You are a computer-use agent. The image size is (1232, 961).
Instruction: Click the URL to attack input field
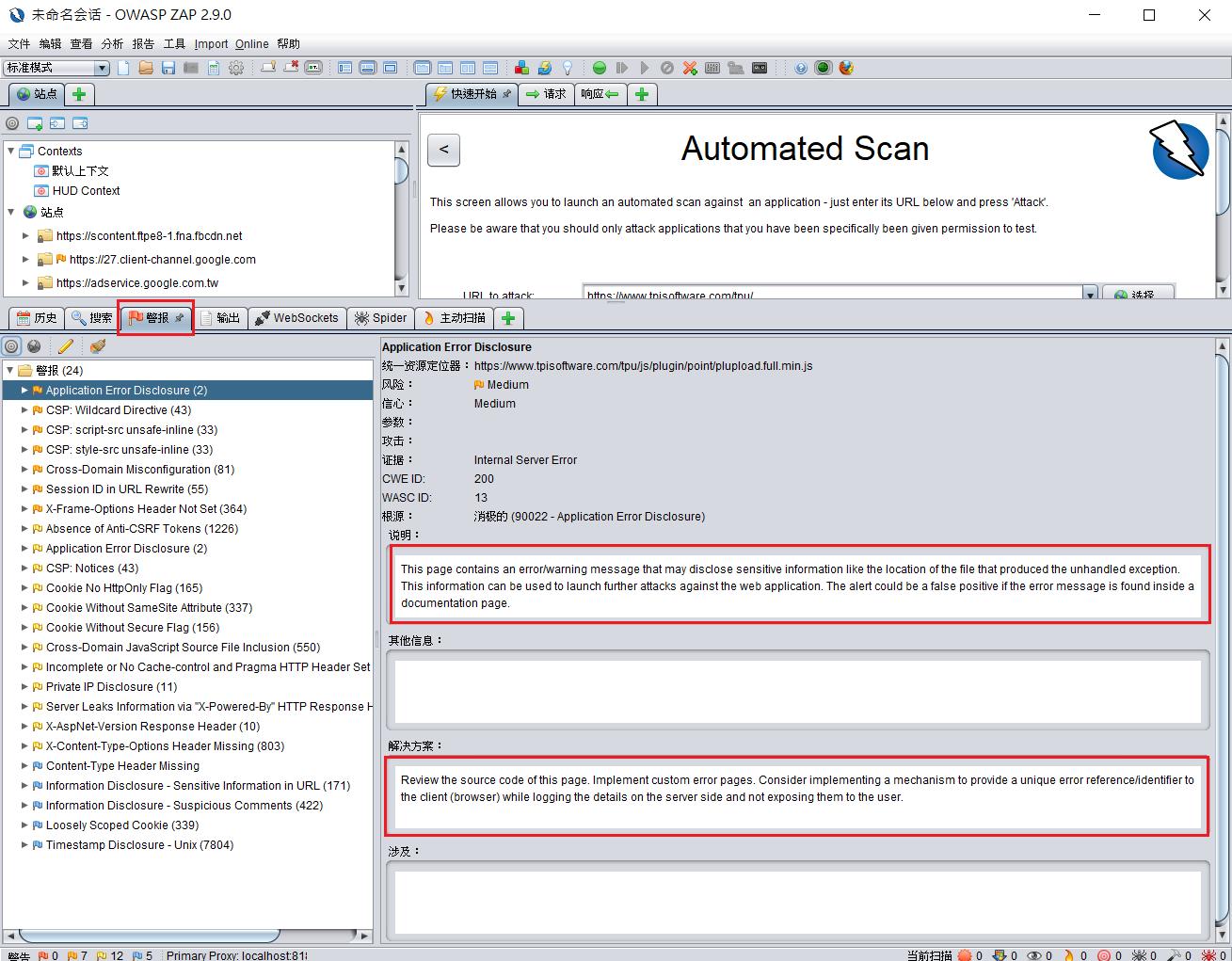click(x=833, y=293)
